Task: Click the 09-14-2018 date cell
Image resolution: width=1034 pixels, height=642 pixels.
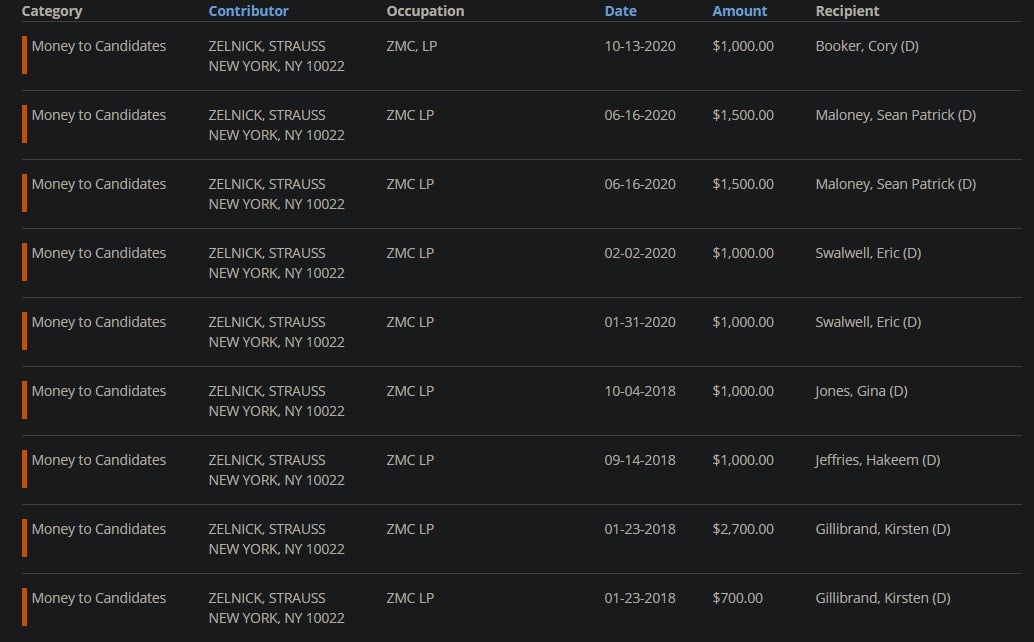Action: coord(639,460)
